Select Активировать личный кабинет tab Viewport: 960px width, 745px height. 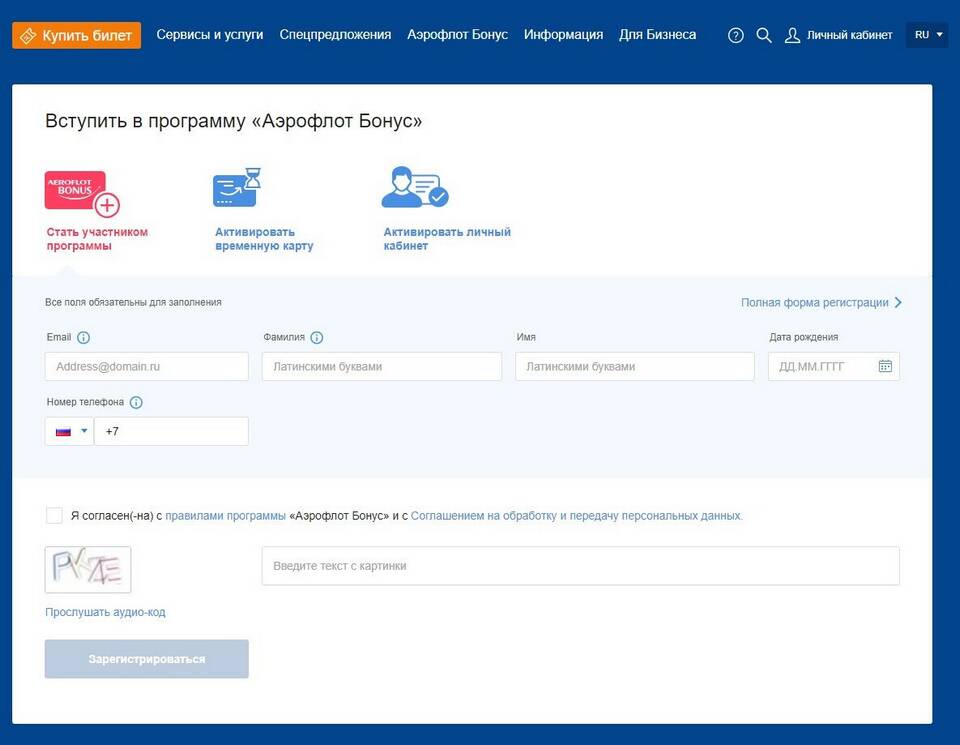click(x=447, y=239)
